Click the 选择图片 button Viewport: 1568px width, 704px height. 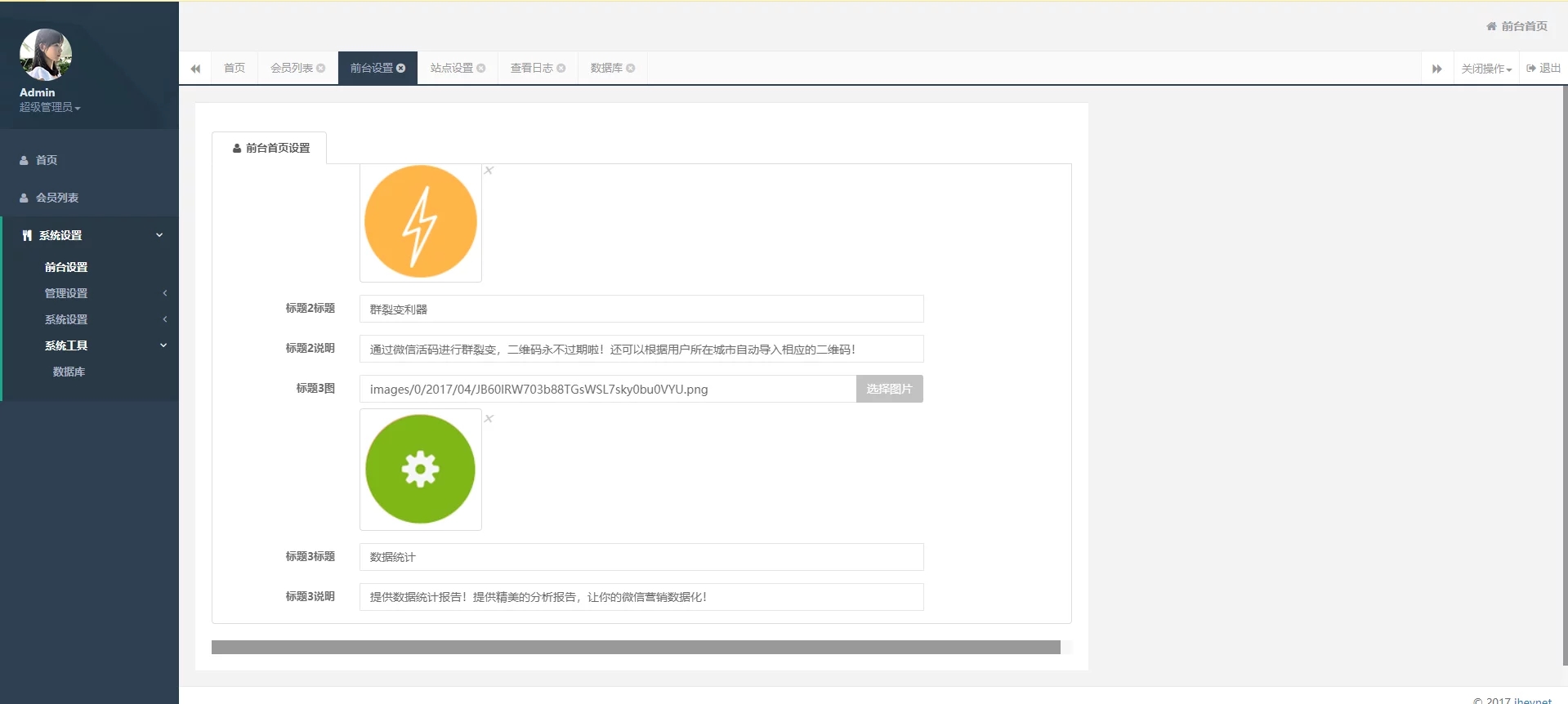pyautogui.click(x=889, y=389)
